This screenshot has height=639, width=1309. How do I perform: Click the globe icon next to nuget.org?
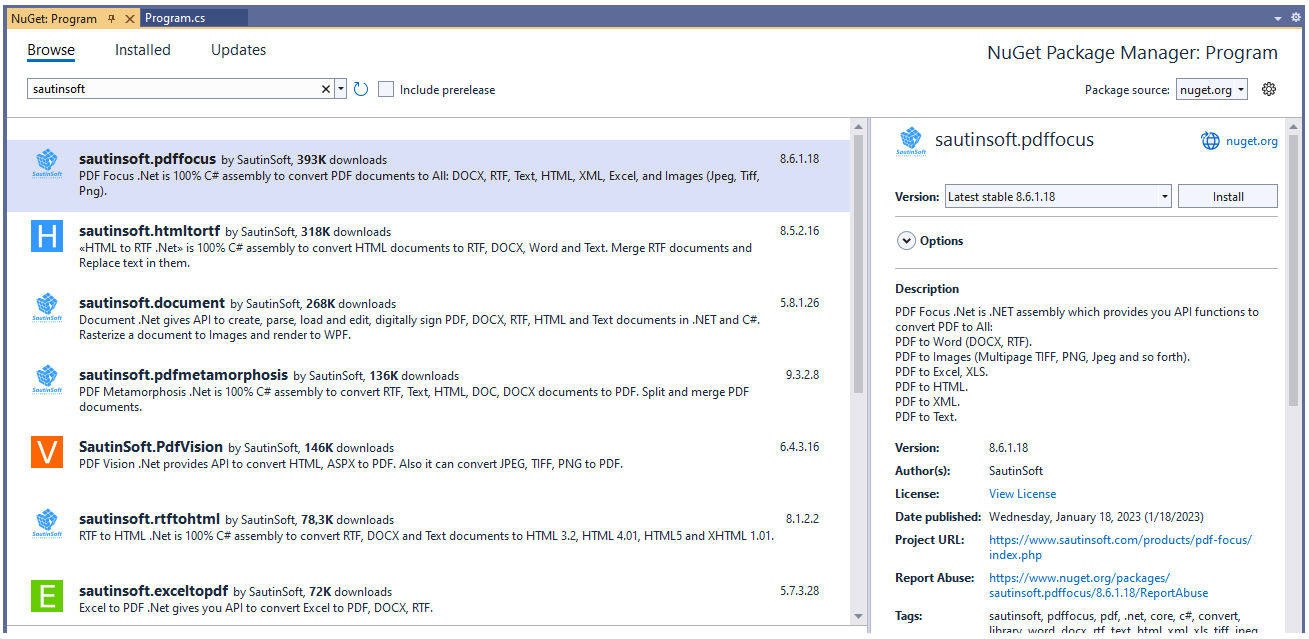pos(1210,141)
